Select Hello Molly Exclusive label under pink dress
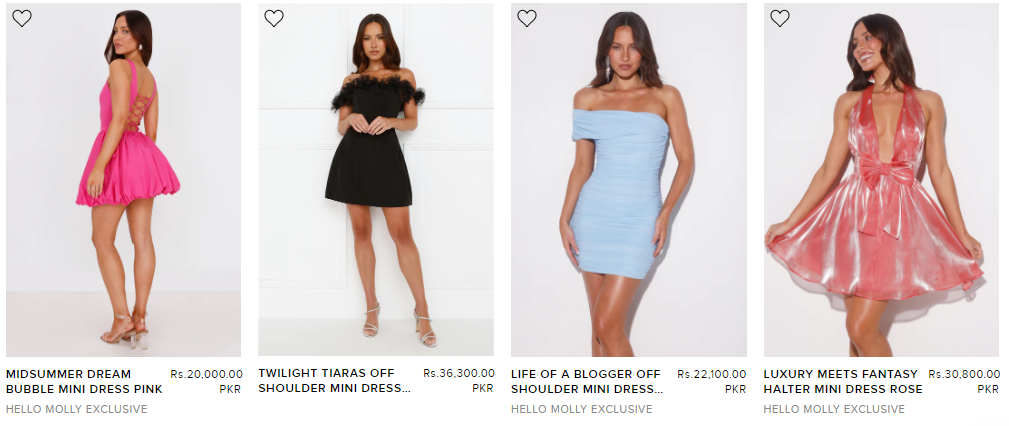Image resolution: width=1009 pixels, height=426 pixels. pos(77,409)
